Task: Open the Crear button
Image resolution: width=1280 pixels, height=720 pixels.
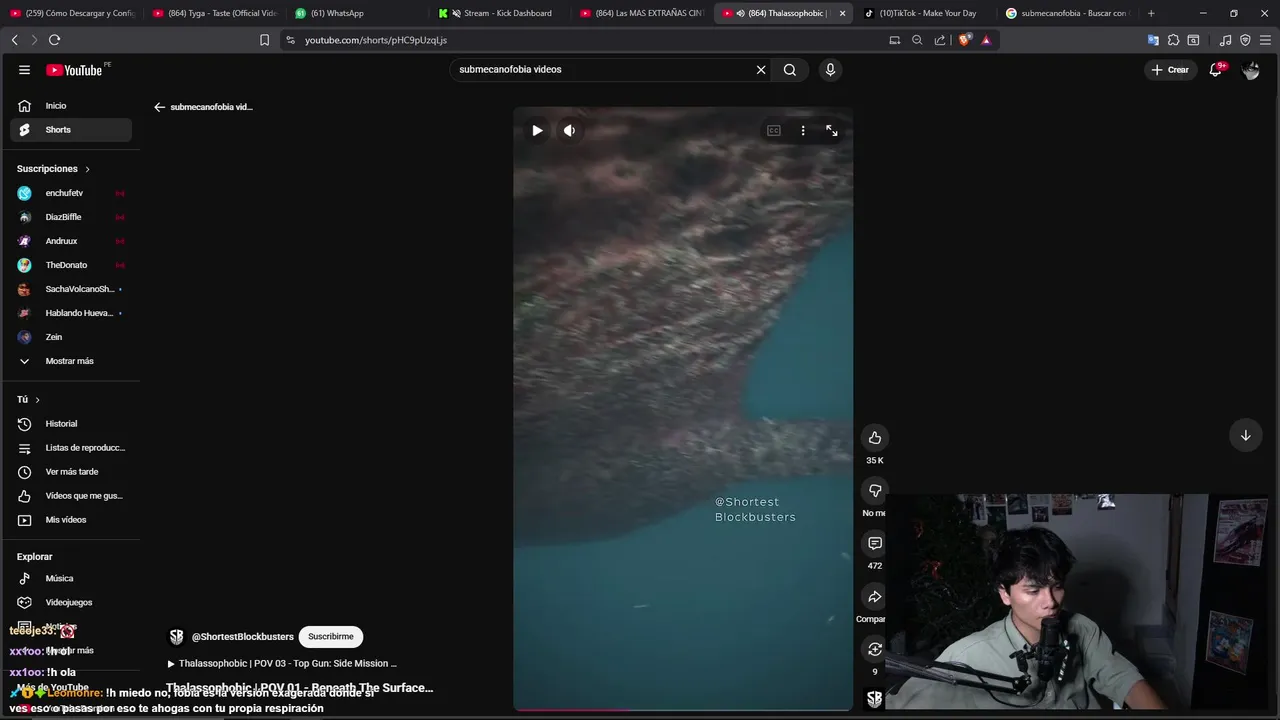Action: [x=1170, y=70]
